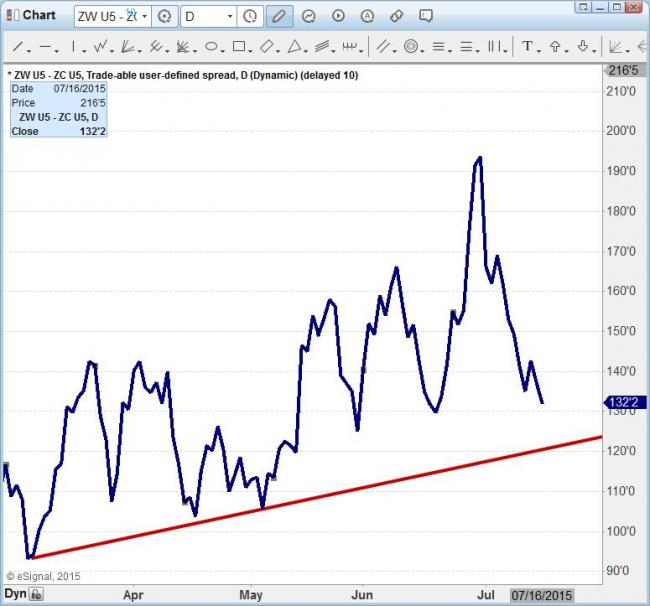
Task: Expand the up arrow marker options arrow
Action: click(567, 51)
